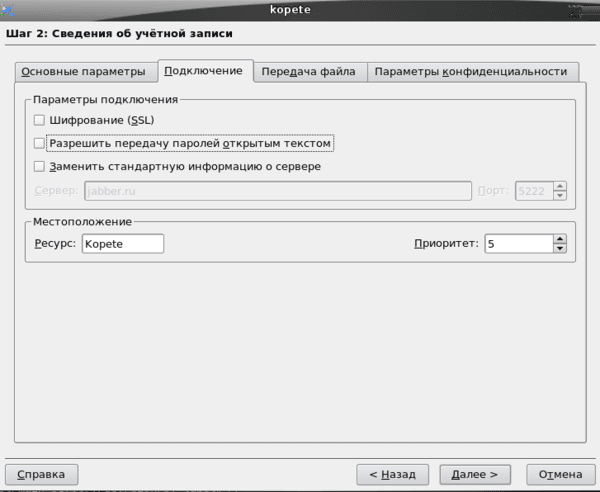This screenshot has width=600, height=492.
Task: Click the Ресурс field containing Kopete
Action: pyautogui.click(x=123, y=244)
